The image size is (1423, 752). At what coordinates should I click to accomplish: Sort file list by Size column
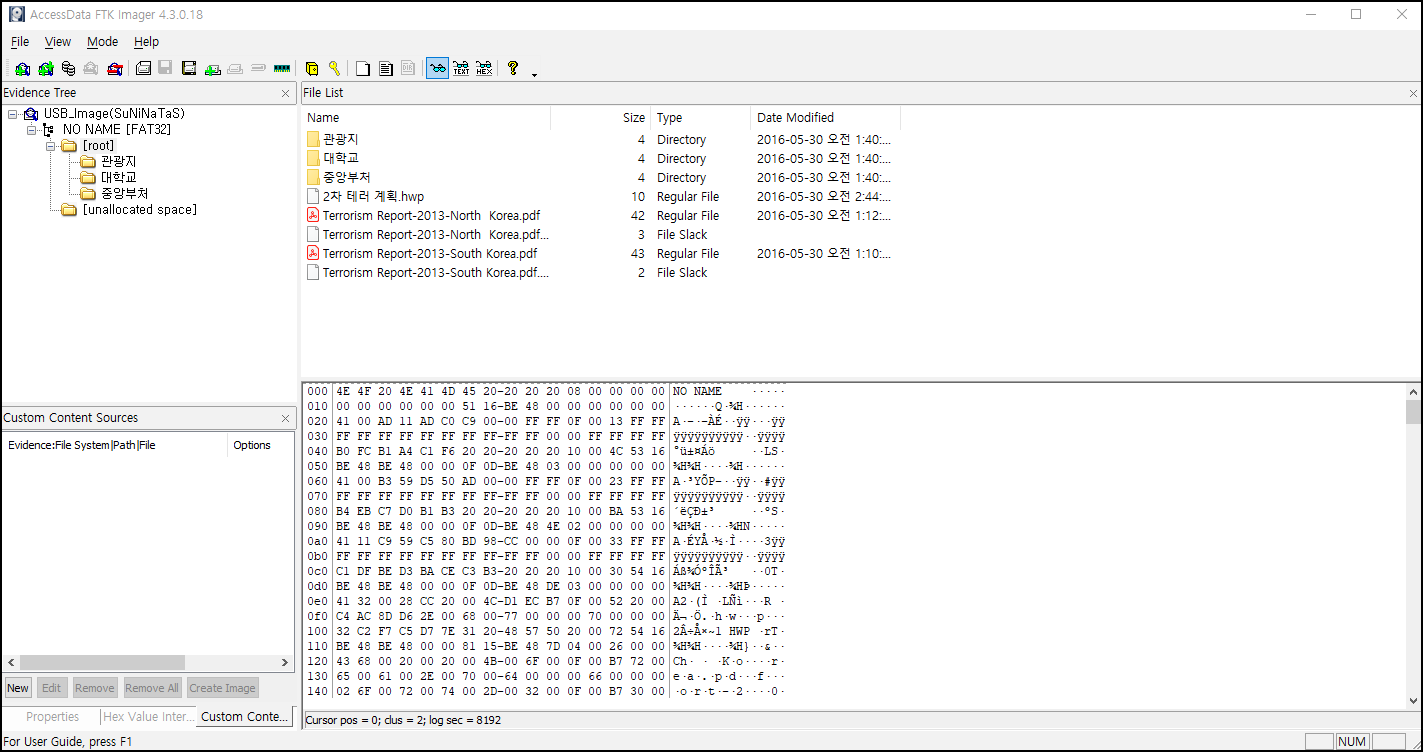click(601, 118)
